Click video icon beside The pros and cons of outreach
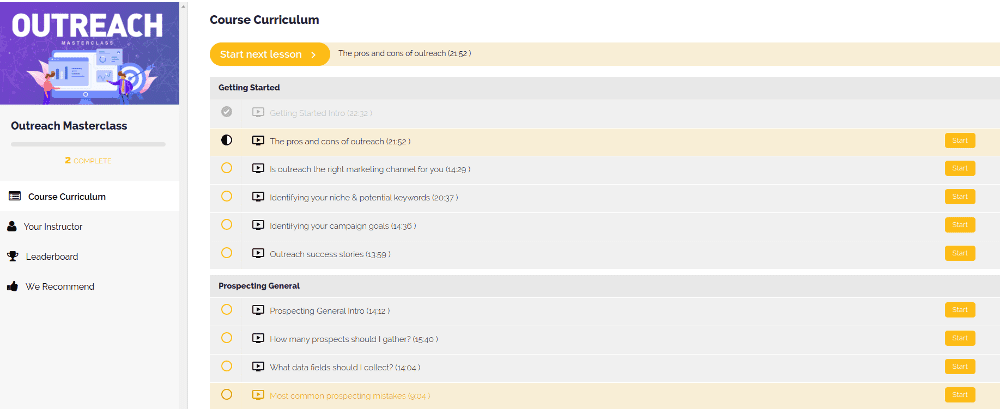The height and width of the screenshot is (409, 1000). coord(258,140)
